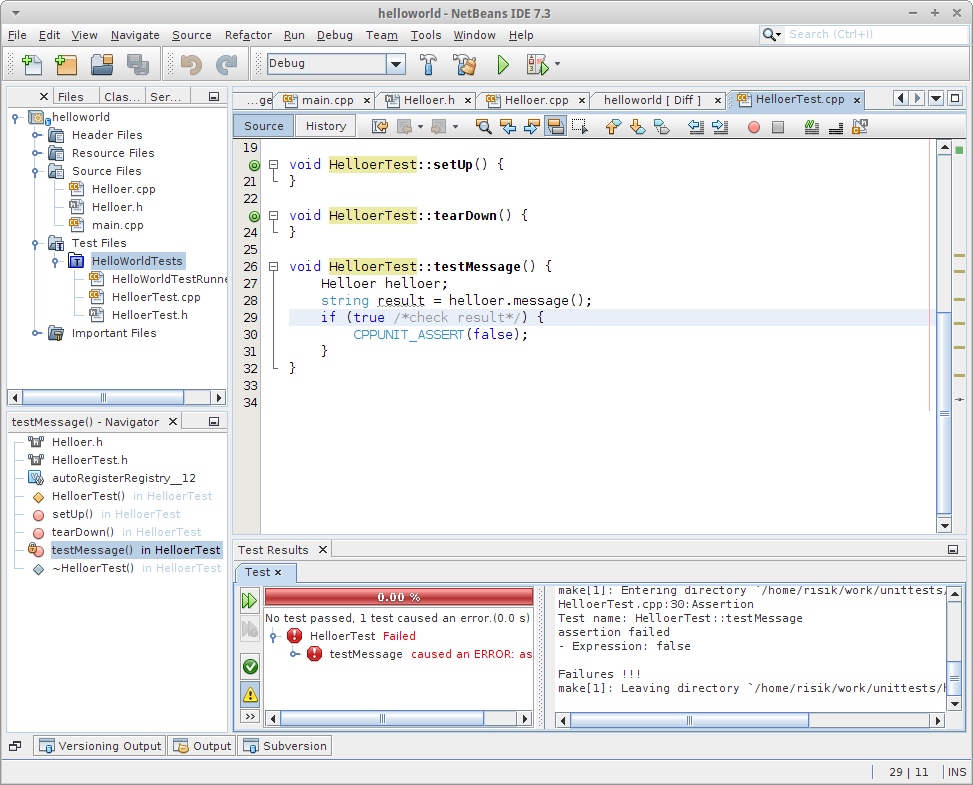The width and height of the screenshot is (973, 785).
Task: Click the Search (Ctrl+I) input field
Action: point(869,34)
